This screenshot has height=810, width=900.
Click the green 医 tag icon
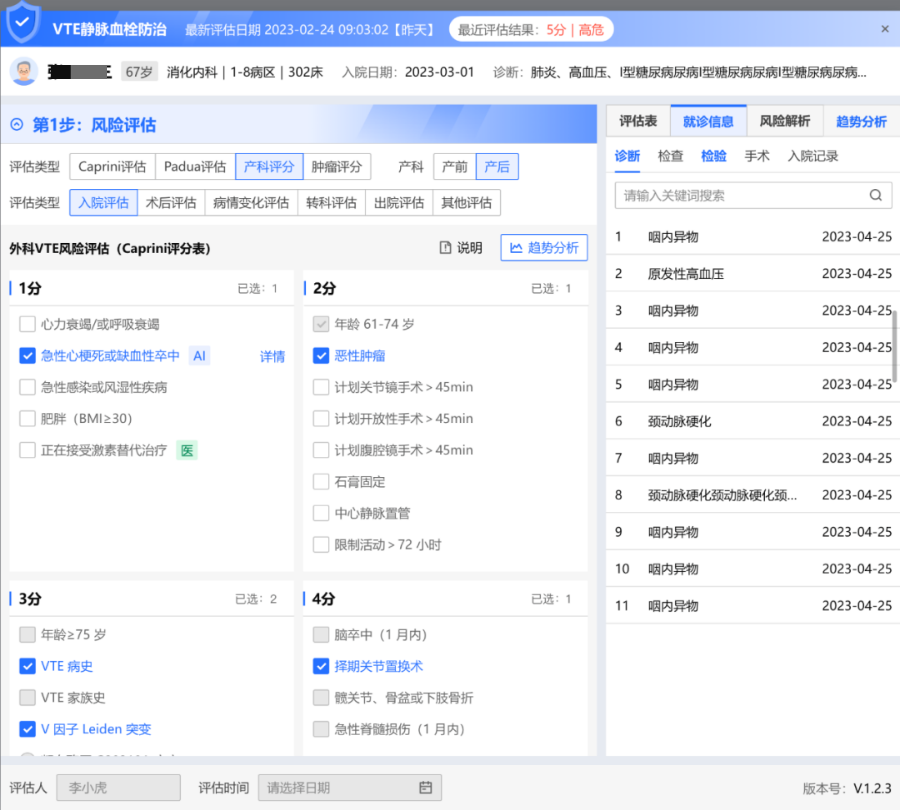[x=186, y=450]
